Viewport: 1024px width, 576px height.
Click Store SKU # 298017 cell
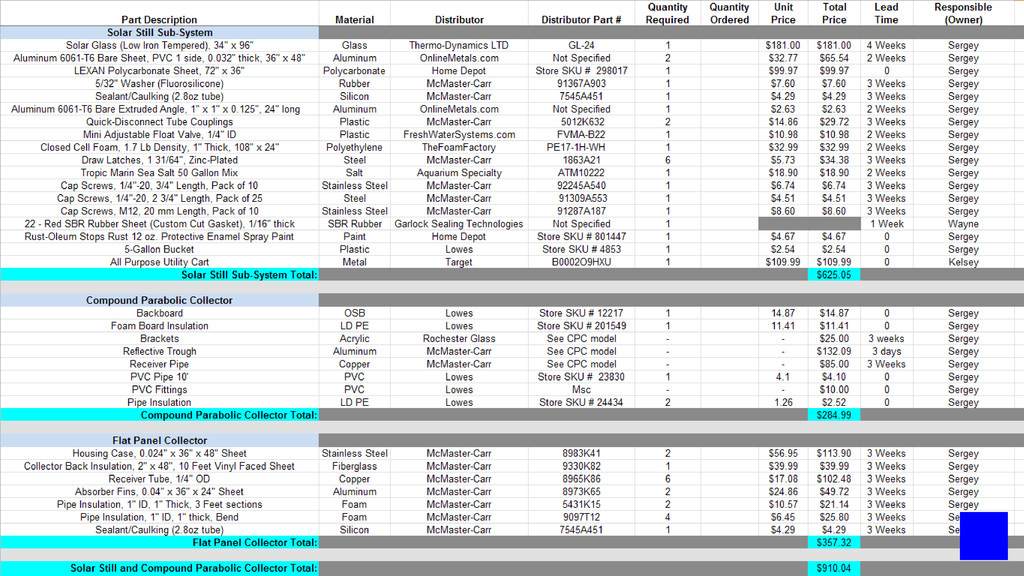pos(581,71)
